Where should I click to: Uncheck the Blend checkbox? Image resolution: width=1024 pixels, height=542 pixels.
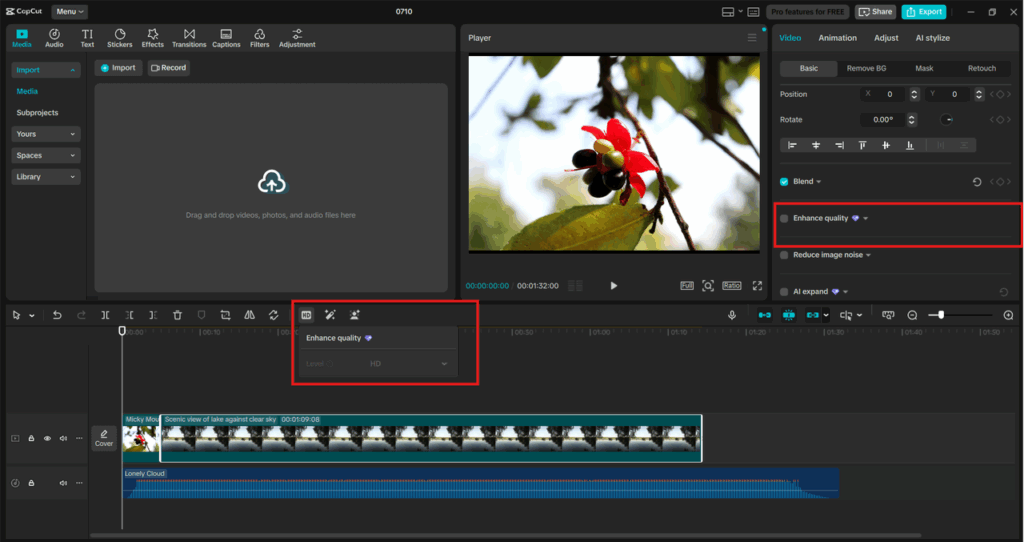(784, 182)
